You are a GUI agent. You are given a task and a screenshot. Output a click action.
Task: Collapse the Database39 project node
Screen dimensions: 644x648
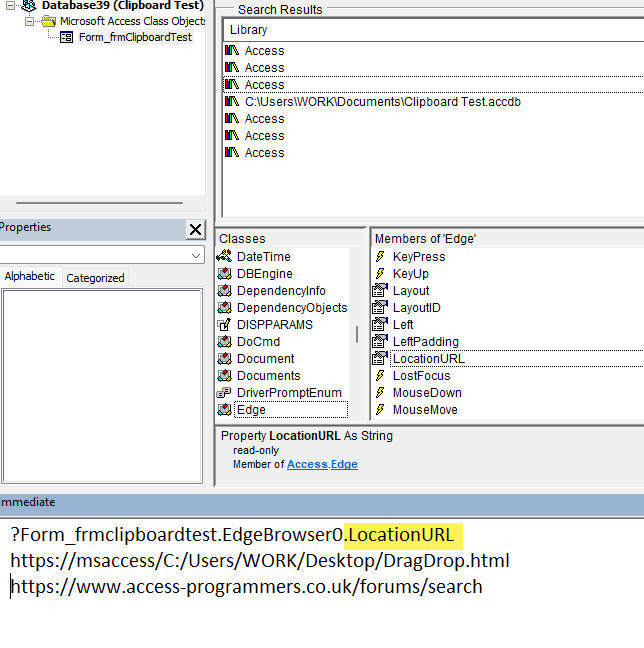[10, 5]
